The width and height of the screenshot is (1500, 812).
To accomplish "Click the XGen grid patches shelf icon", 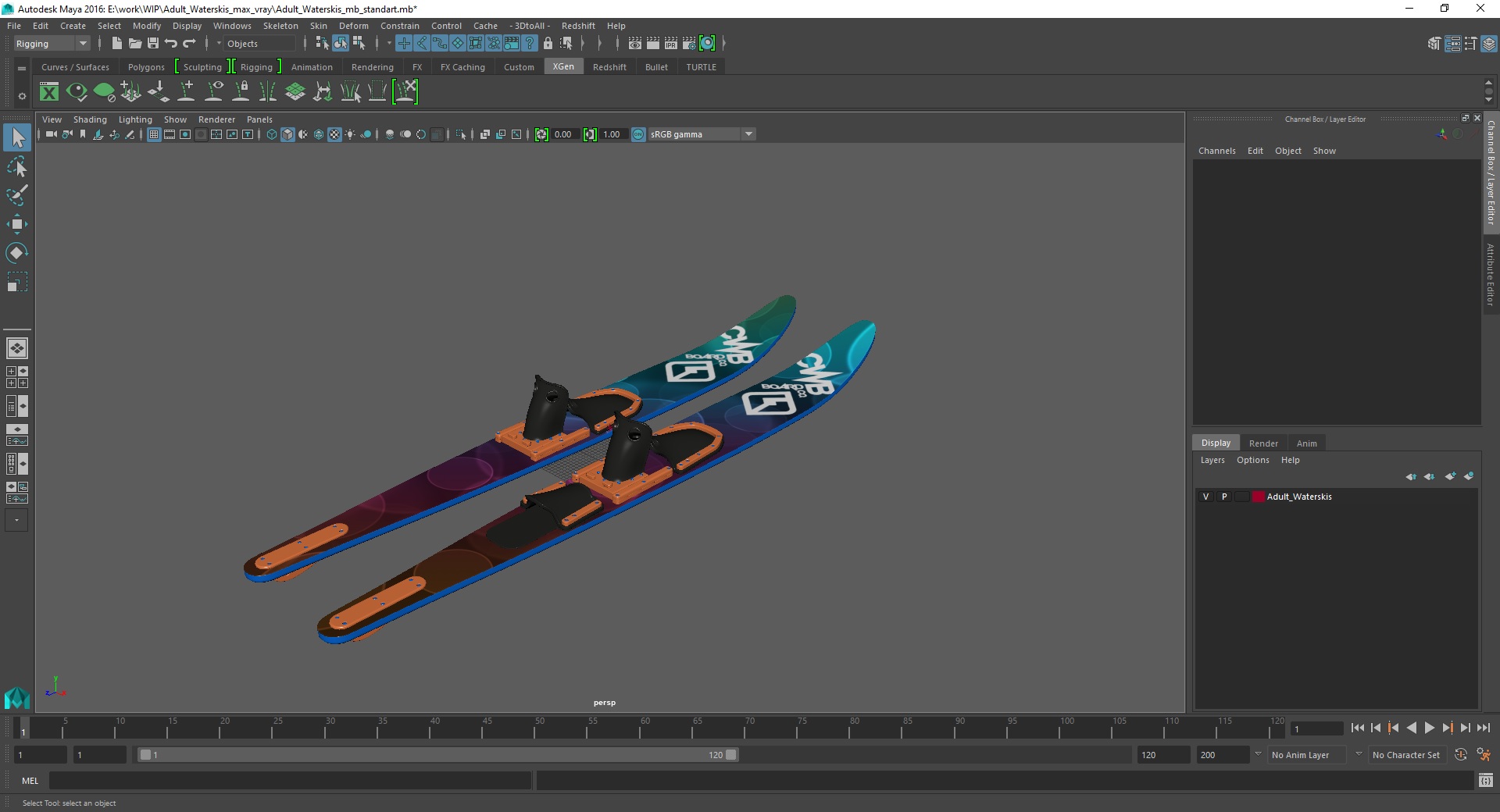I will point(295,92).
